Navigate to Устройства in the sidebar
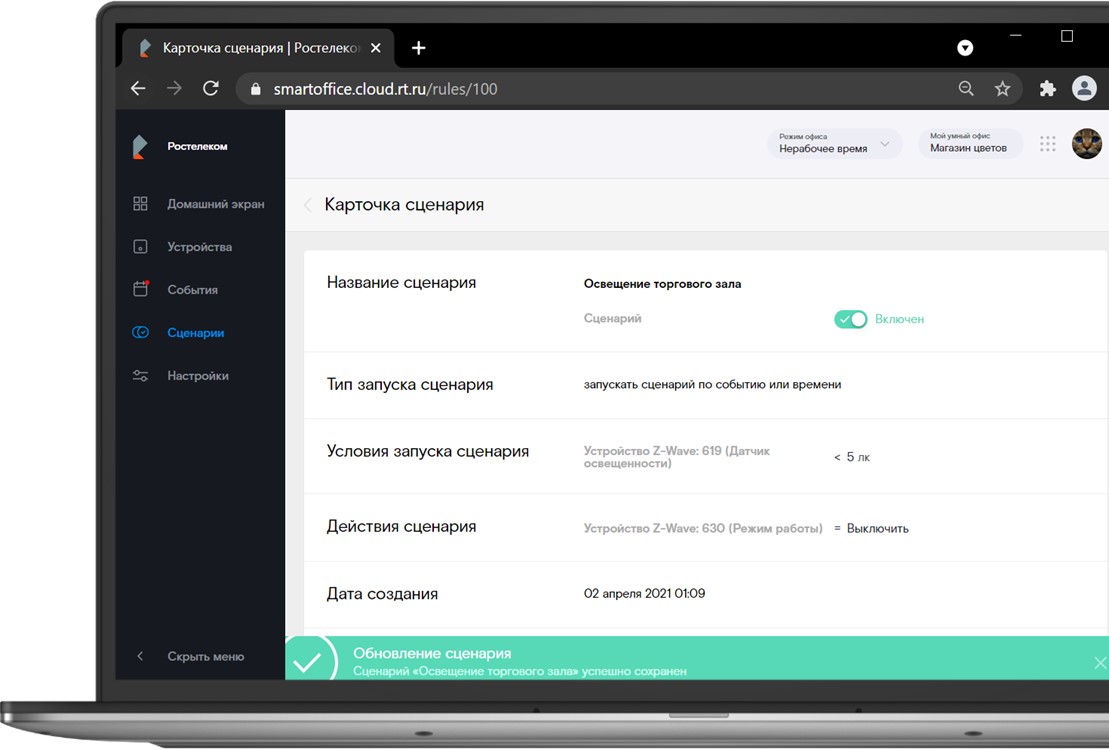The image size is (1109, 750). point(199,247)
